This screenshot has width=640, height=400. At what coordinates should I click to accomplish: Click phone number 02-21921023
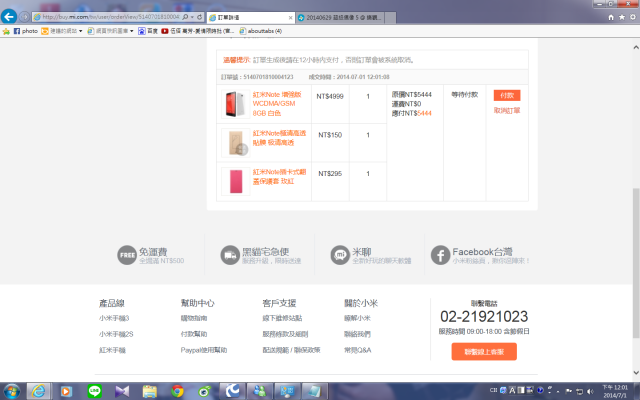pyautogui.click(x=484, y=317)
